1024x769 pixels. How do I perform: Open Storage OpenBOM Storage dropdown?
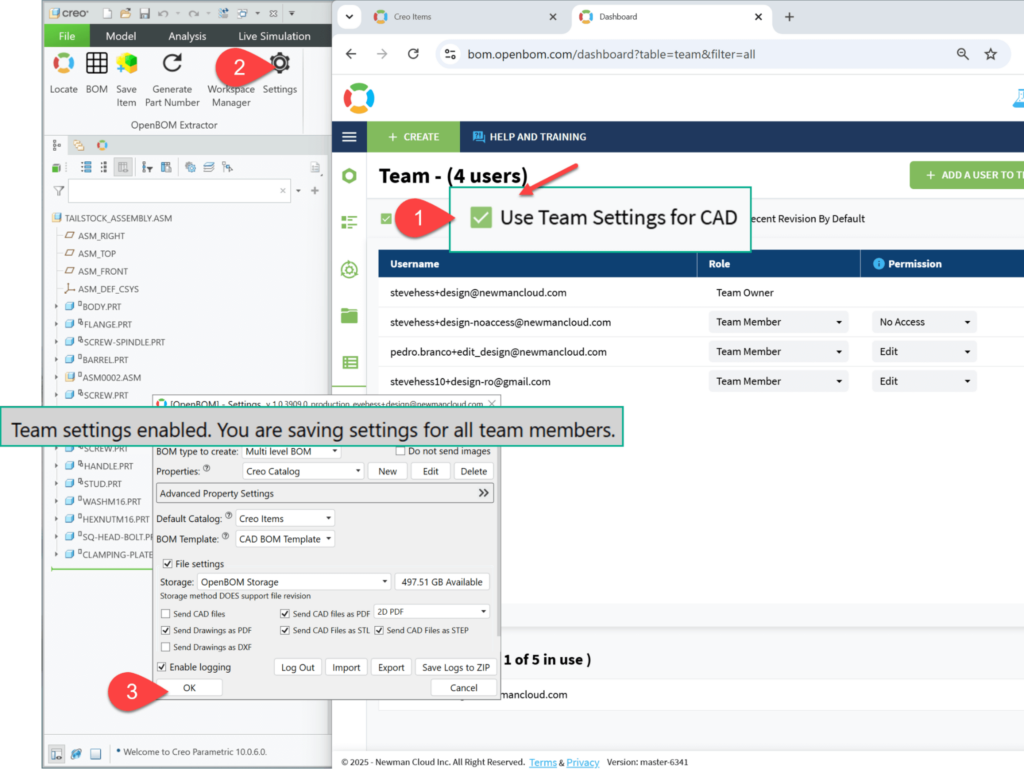click(294, 582)
